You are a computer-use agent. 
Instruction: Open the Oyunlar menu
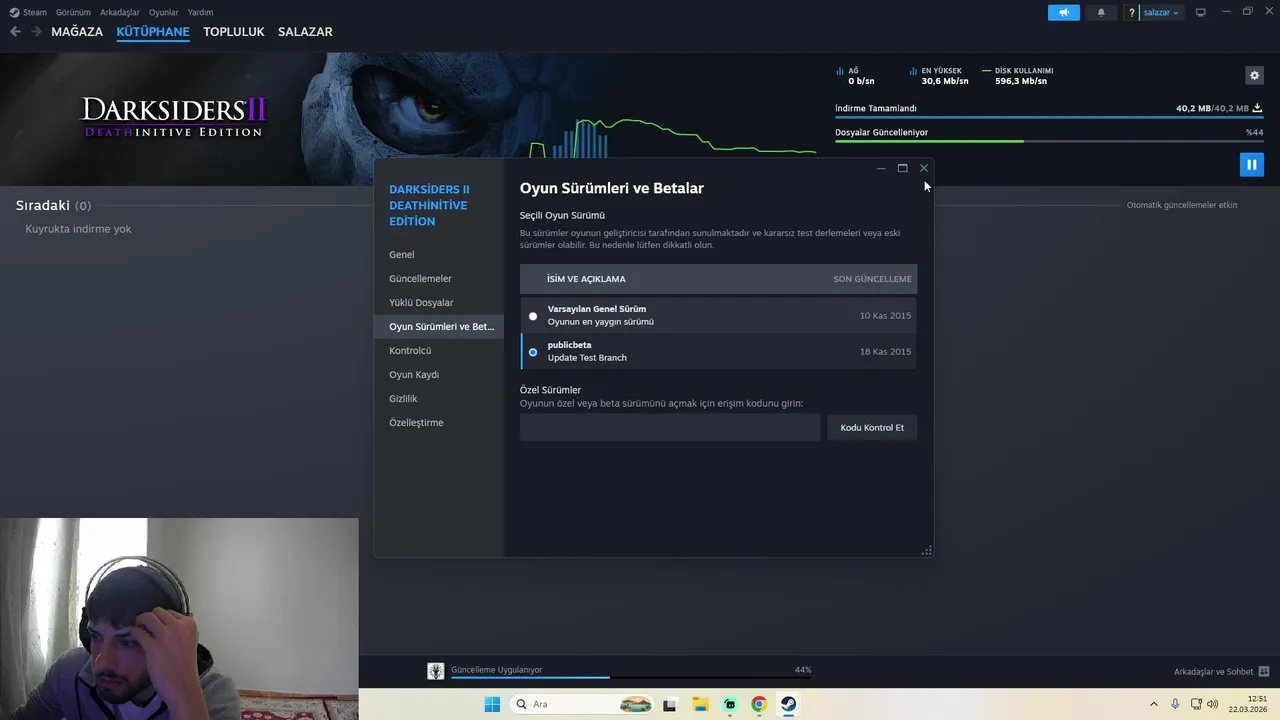[164, 12]
